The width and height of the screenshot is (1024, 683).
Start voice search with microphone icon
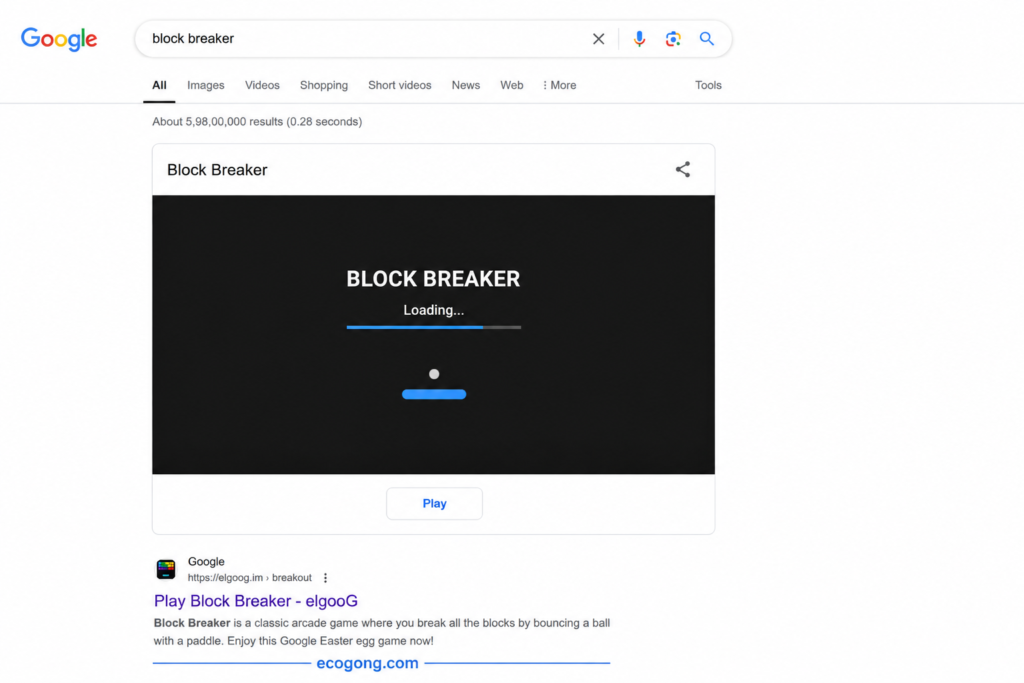pyautogui.click(x=639, y=39)
